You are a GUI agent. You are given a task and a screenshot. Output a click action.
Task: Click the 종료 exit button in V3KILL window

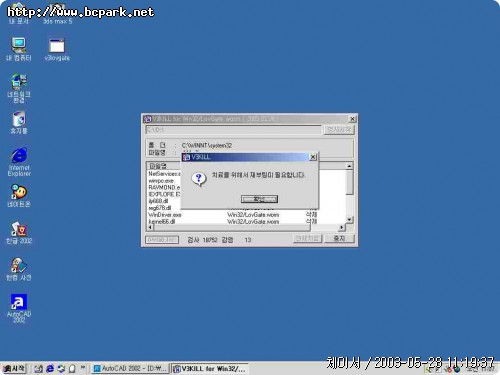339,239
